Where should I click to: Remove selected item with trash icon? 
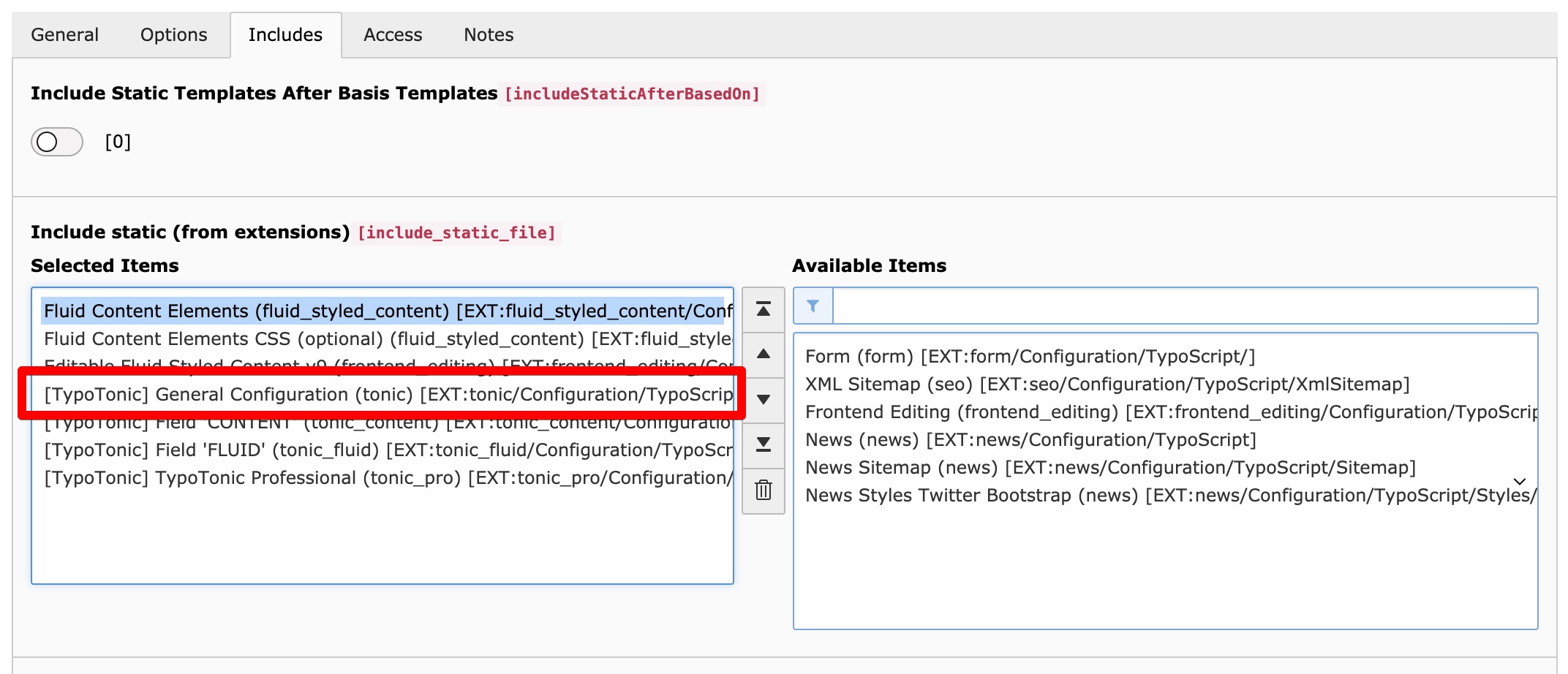coord(763,491)
